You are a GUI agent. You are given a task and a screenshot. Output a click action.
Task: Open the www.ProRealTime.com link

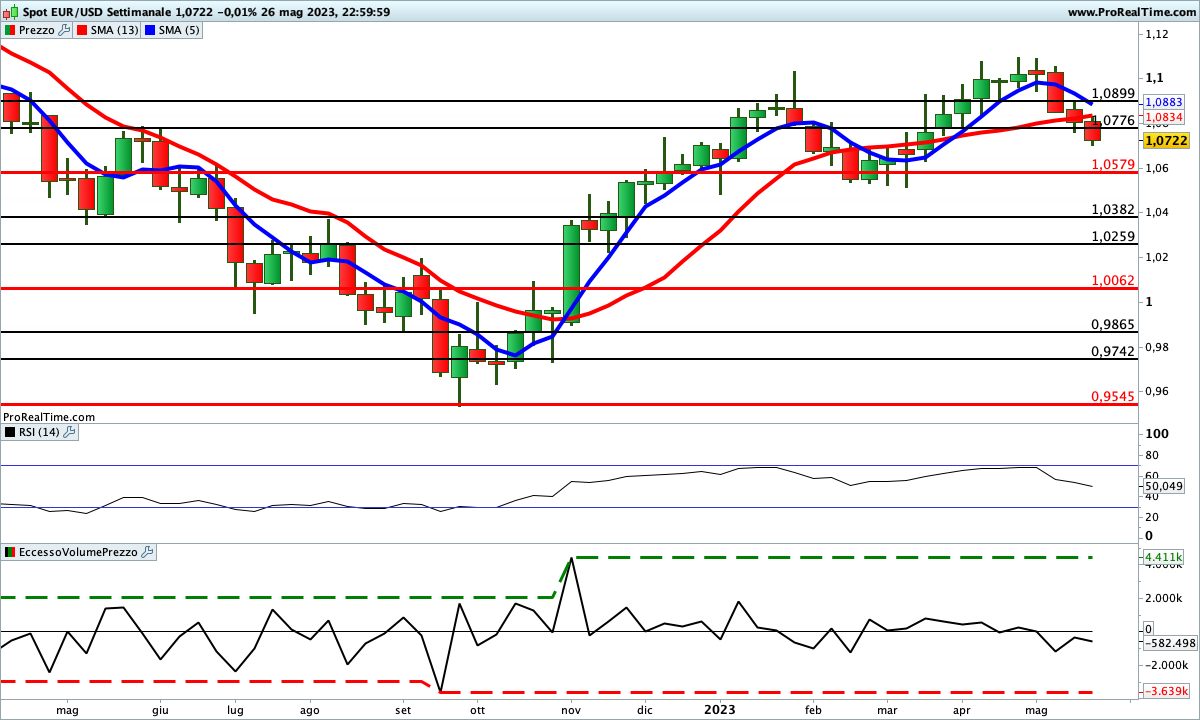point(1131,12)
